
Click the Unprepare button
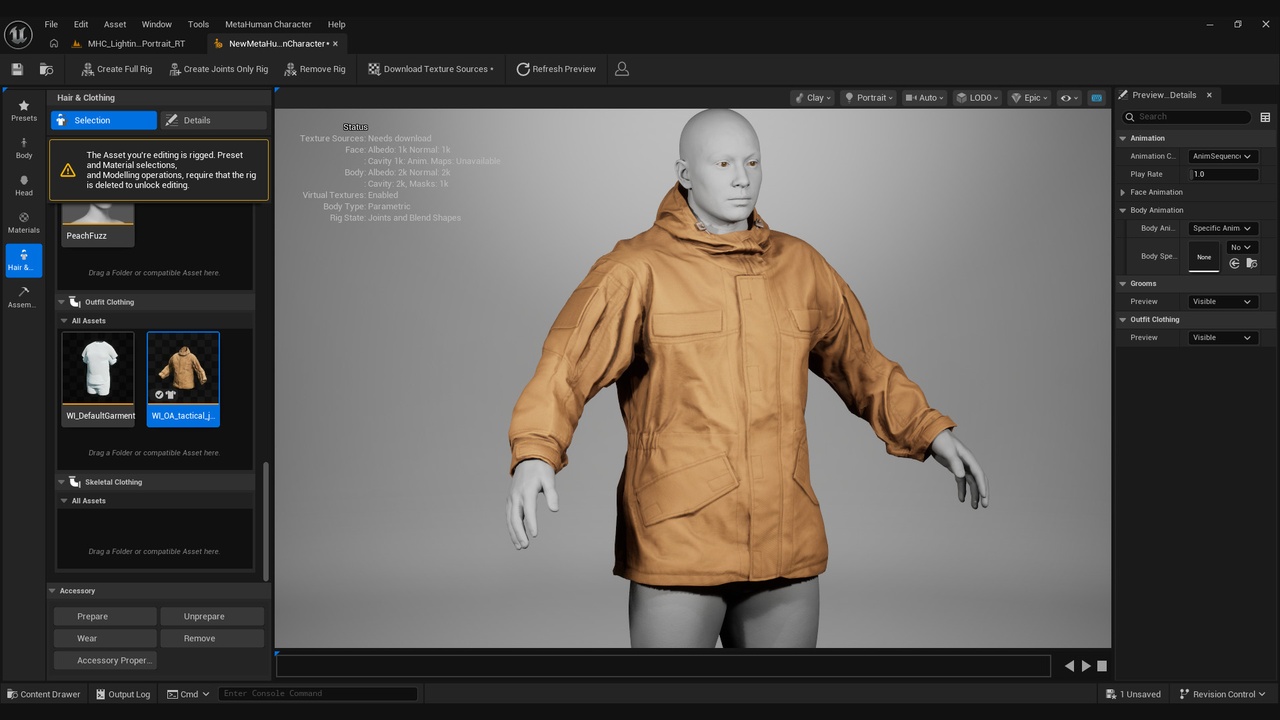click(211, 616)
